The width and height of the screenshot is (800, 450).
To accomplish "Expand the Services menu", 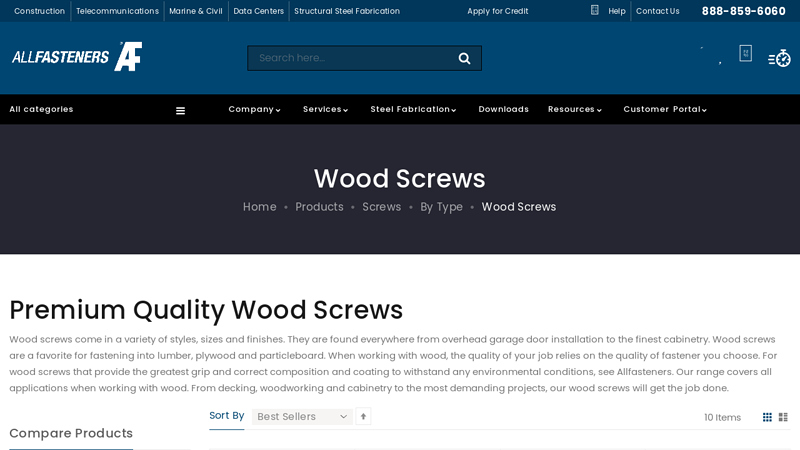I will (x=326, y=109).
